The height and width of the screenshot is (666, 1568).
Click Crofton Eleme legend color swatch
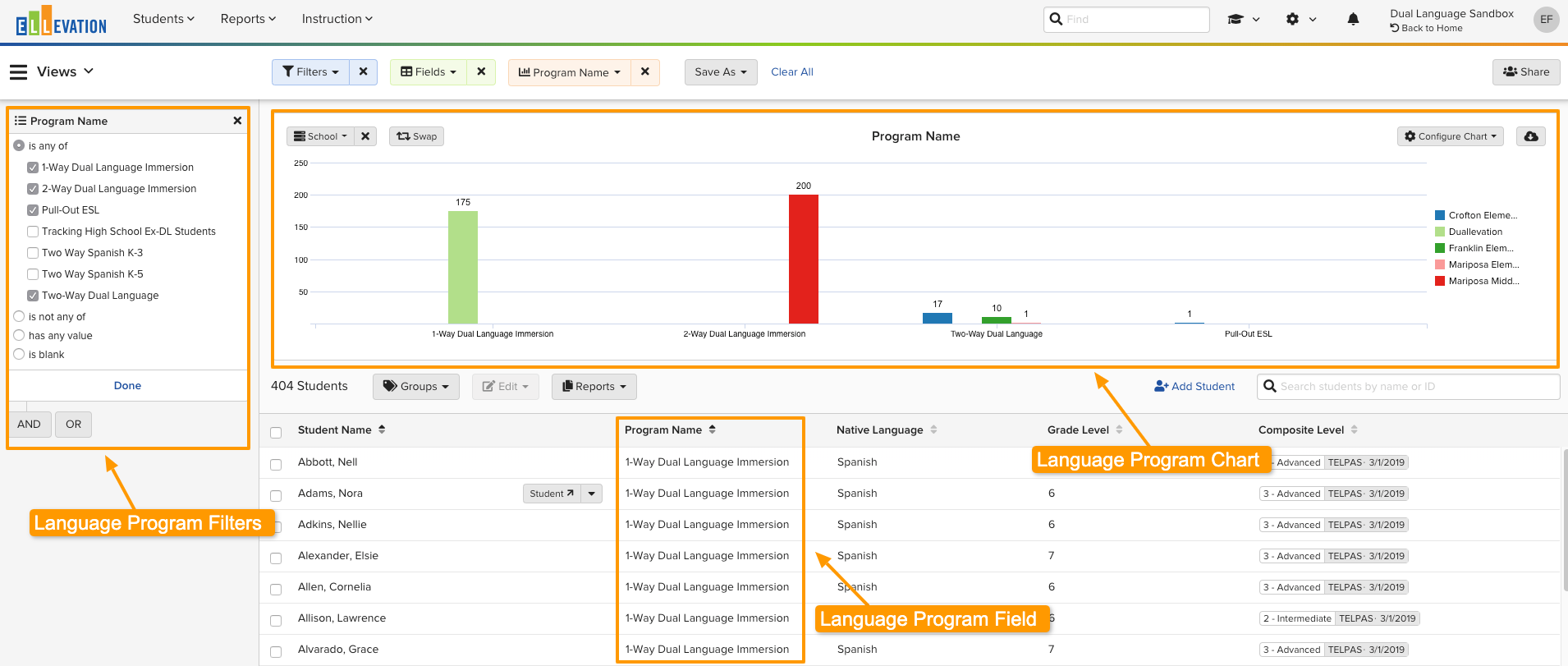[x=1439, y=215]
